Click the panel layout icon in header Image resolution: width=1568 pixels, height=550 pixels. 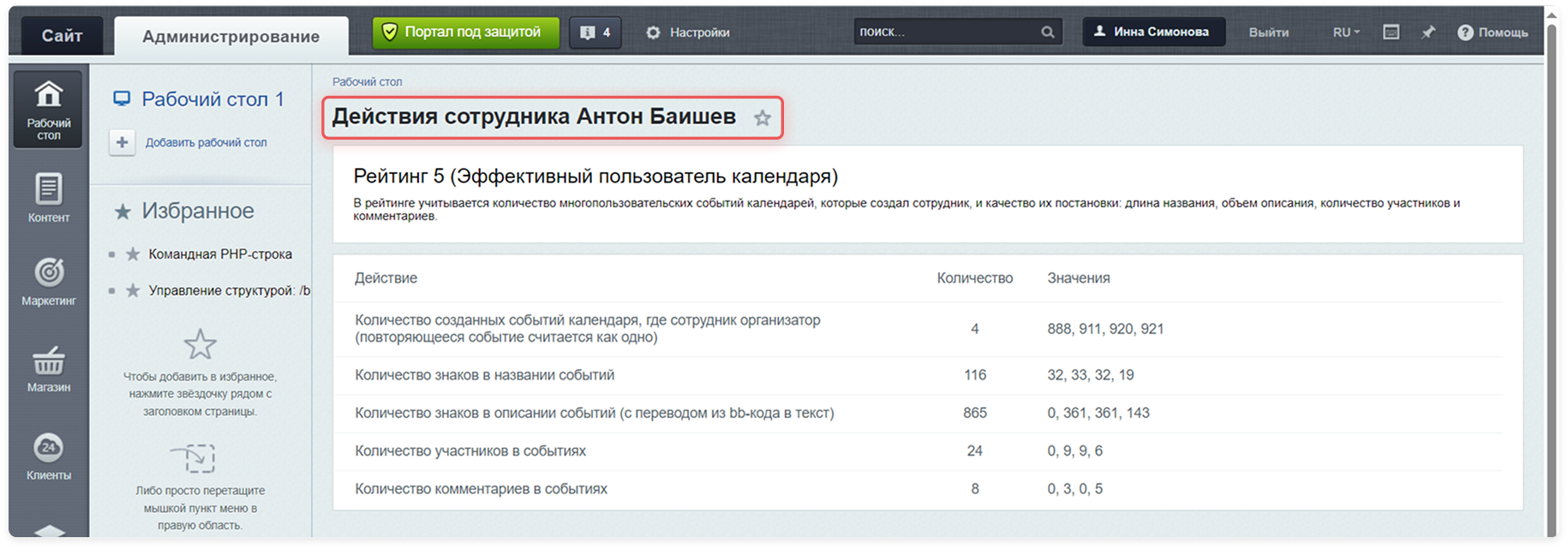[x=1391, y=32]
